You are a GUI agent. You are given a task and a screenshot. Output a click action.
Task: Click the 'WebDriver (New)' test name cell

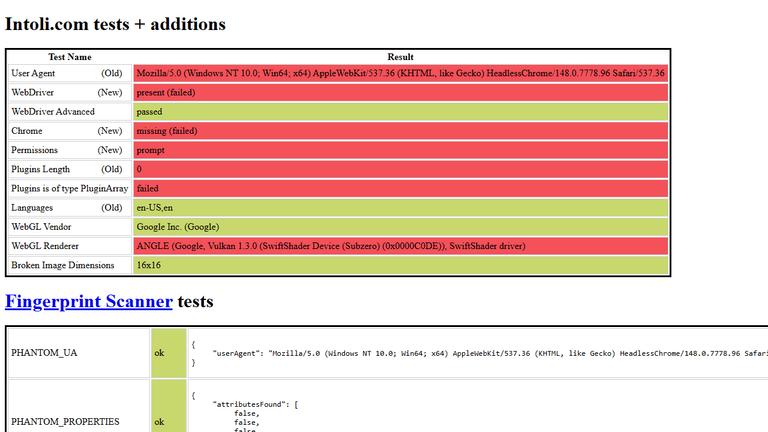(x=70, y=92)
